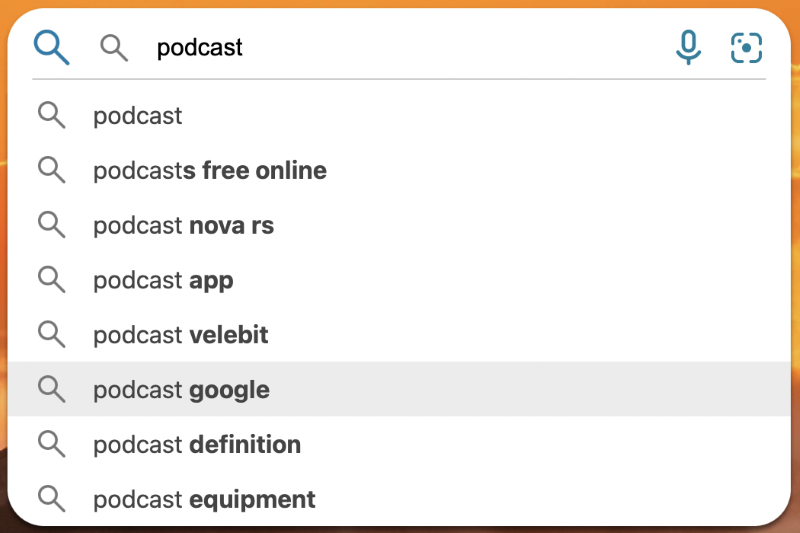Choose the 'podcast velebit' suggestion
800x533 pixels.
click(399, 334)
